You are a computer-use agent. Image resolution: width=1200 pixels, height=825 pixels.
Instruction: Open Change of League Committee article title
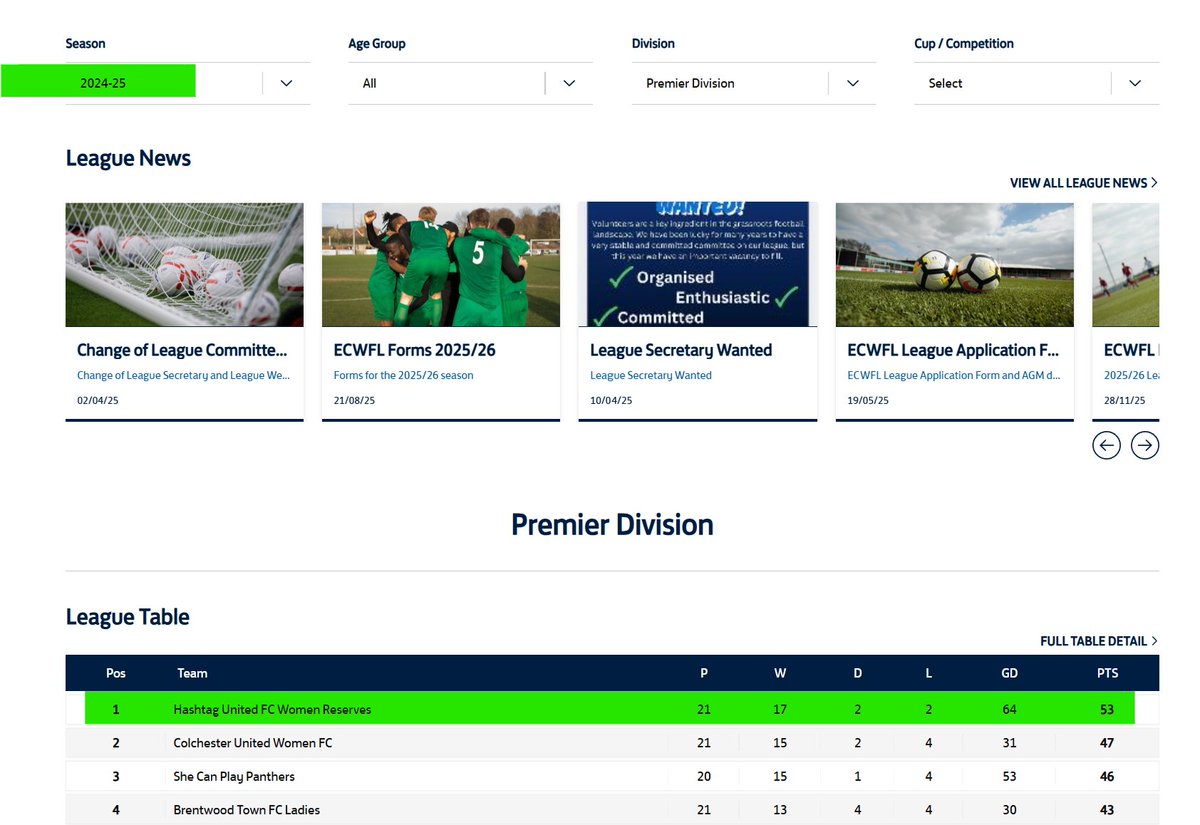click(x=182, y=350)
